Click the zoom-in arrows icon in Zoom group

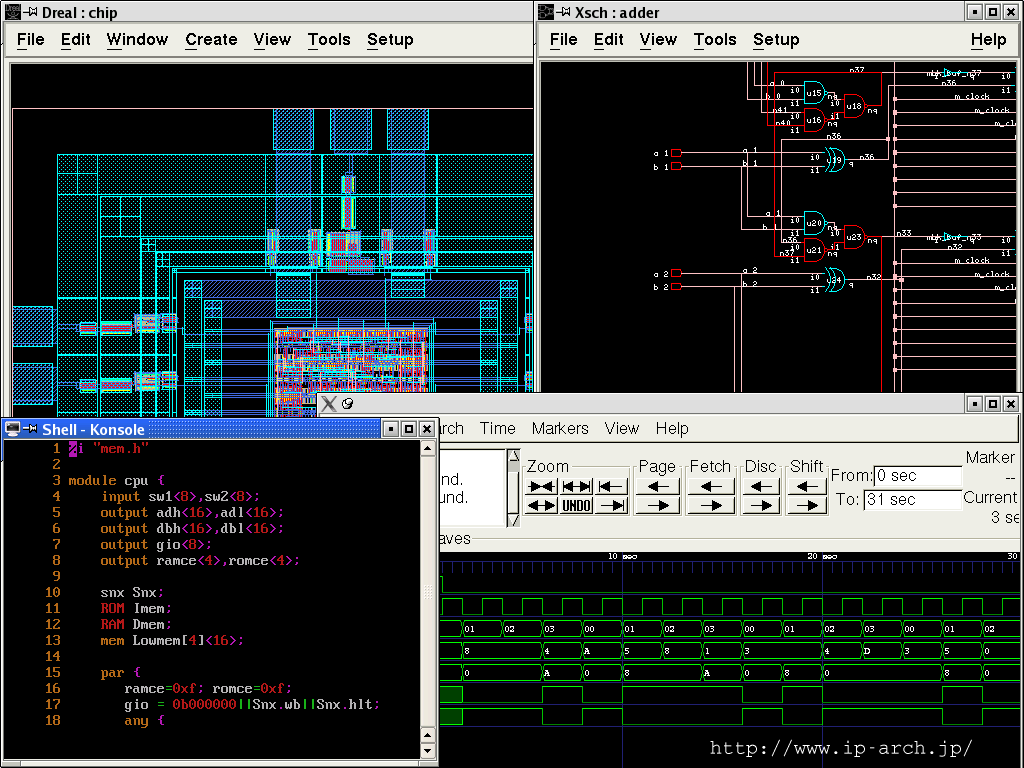pyautogui.click(x=542, y=486)
